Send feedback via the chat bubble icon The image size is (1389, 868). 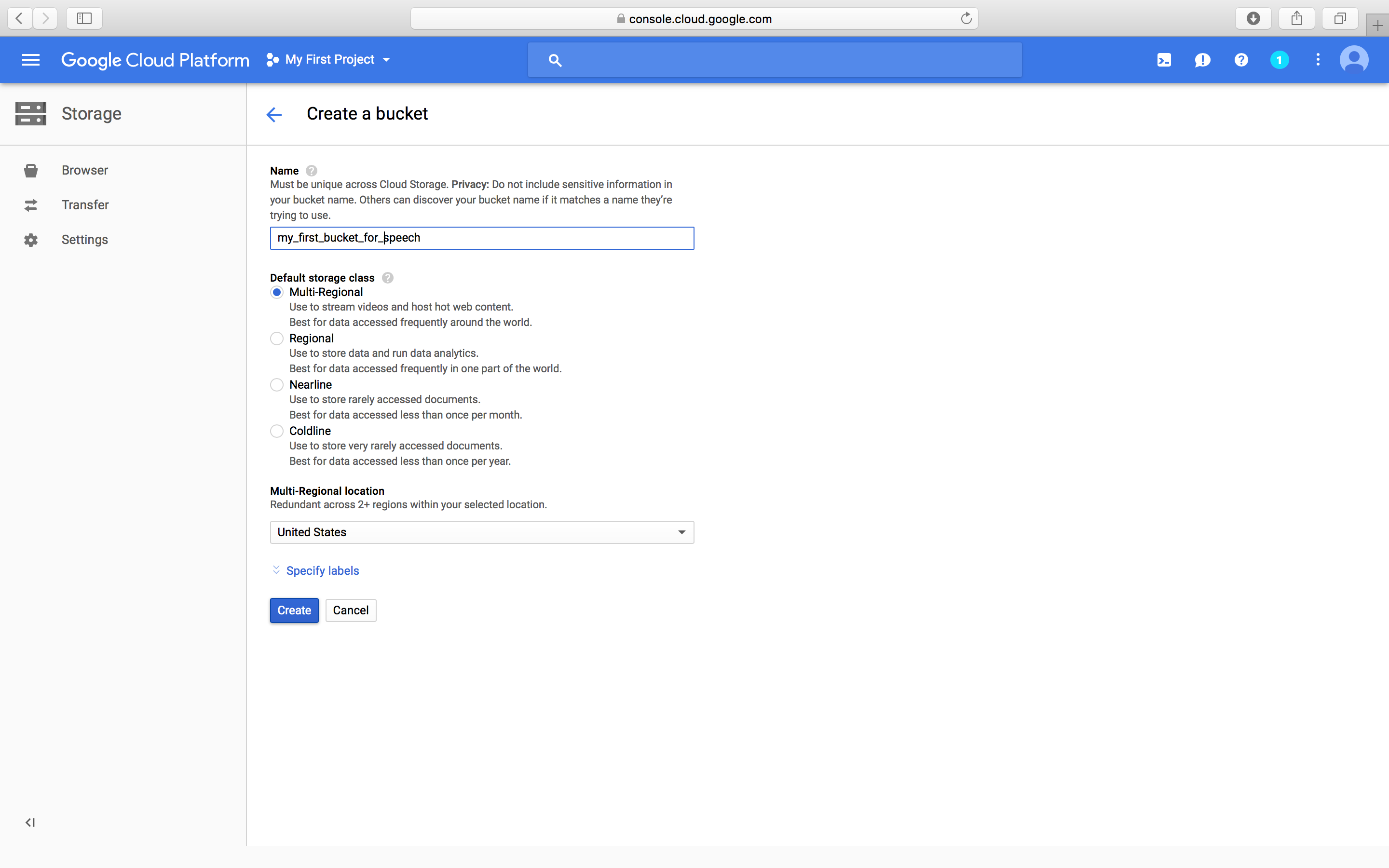pos(1202,59)
